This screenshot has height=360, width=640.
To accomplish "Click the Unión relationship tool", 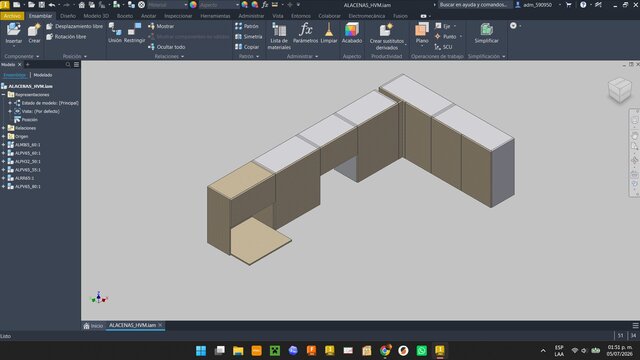I will point(115,33).
